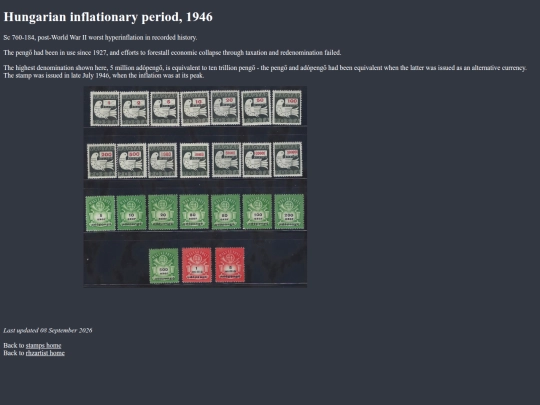
Task: Open the rhzartist home link
Action: [45, 353]
